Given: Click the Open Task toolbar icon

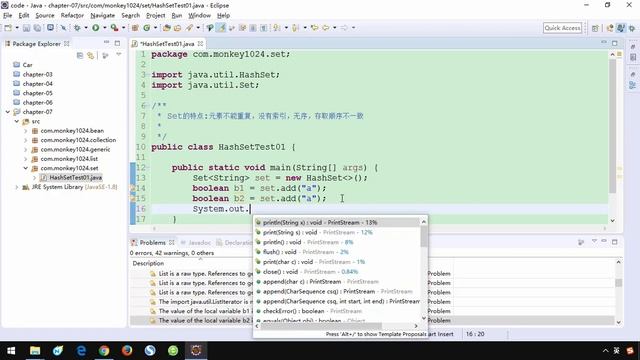Looking at the screenshot, I should (178, 28).
